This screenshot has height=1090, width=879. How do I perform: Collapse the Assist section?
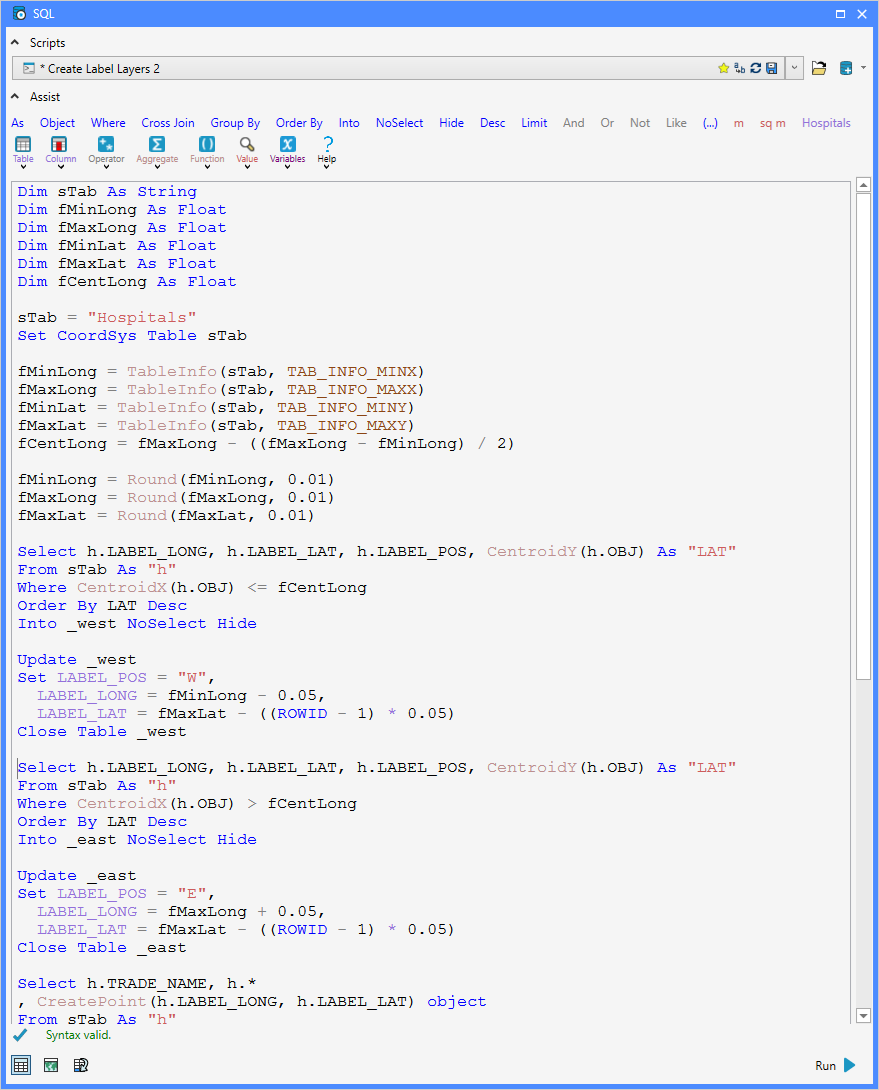coord(15,97)
